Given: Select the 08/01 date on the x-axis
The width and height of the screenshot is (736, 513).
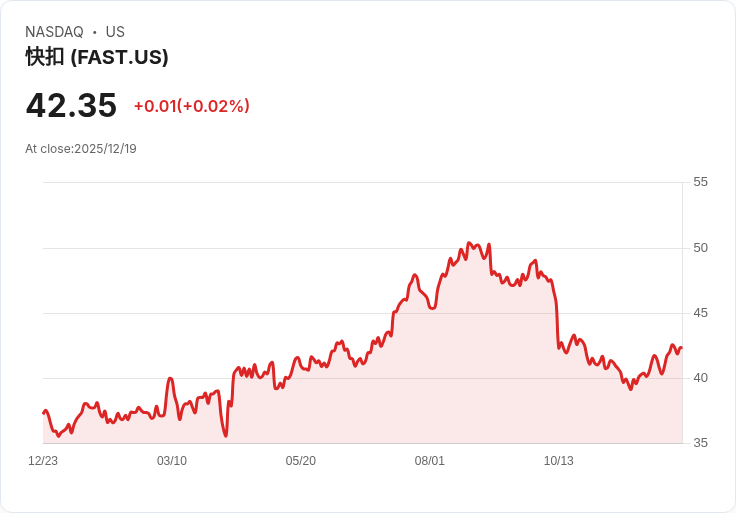Looking at the screenshot, I should [430, 461].
